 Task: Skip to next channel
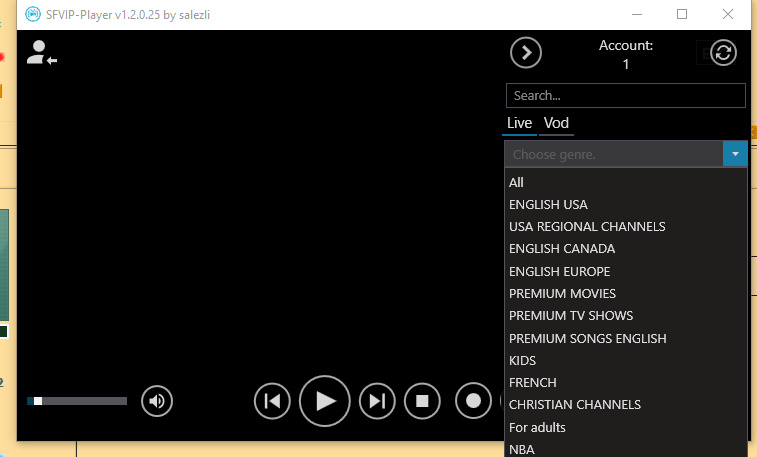point(377,401)
